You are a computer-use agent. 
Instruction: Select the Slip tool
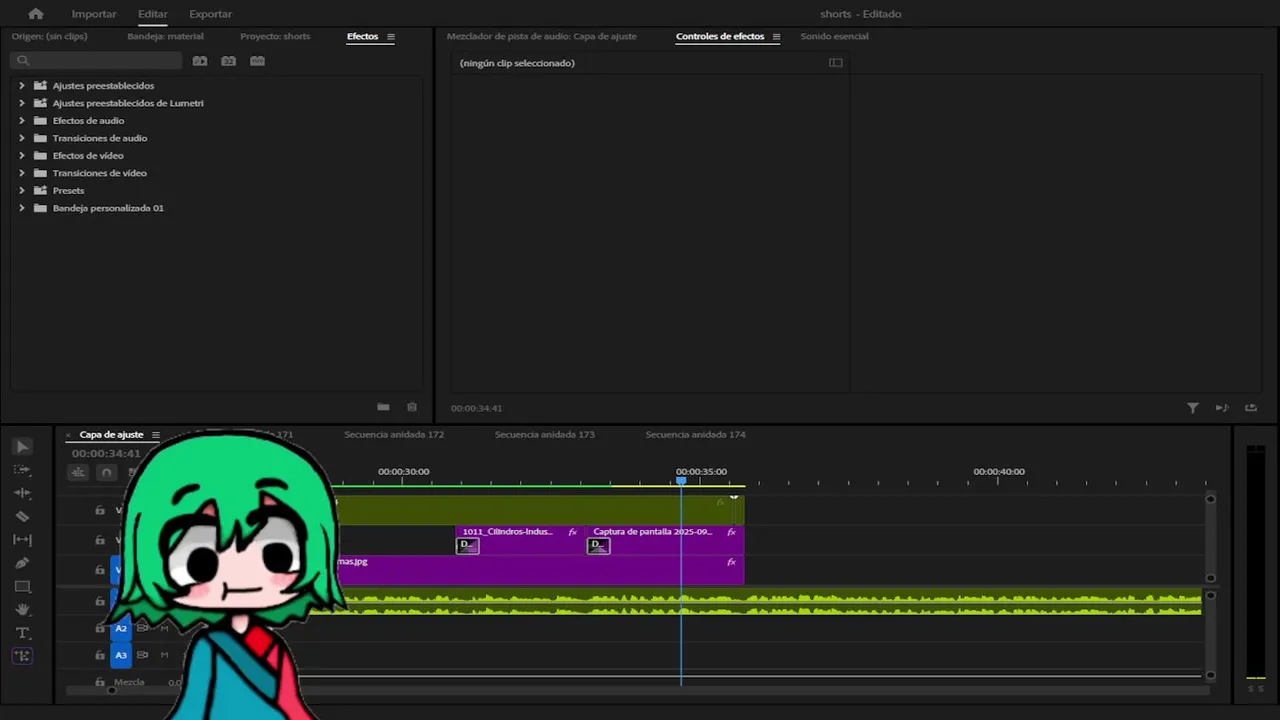point(22,540)
